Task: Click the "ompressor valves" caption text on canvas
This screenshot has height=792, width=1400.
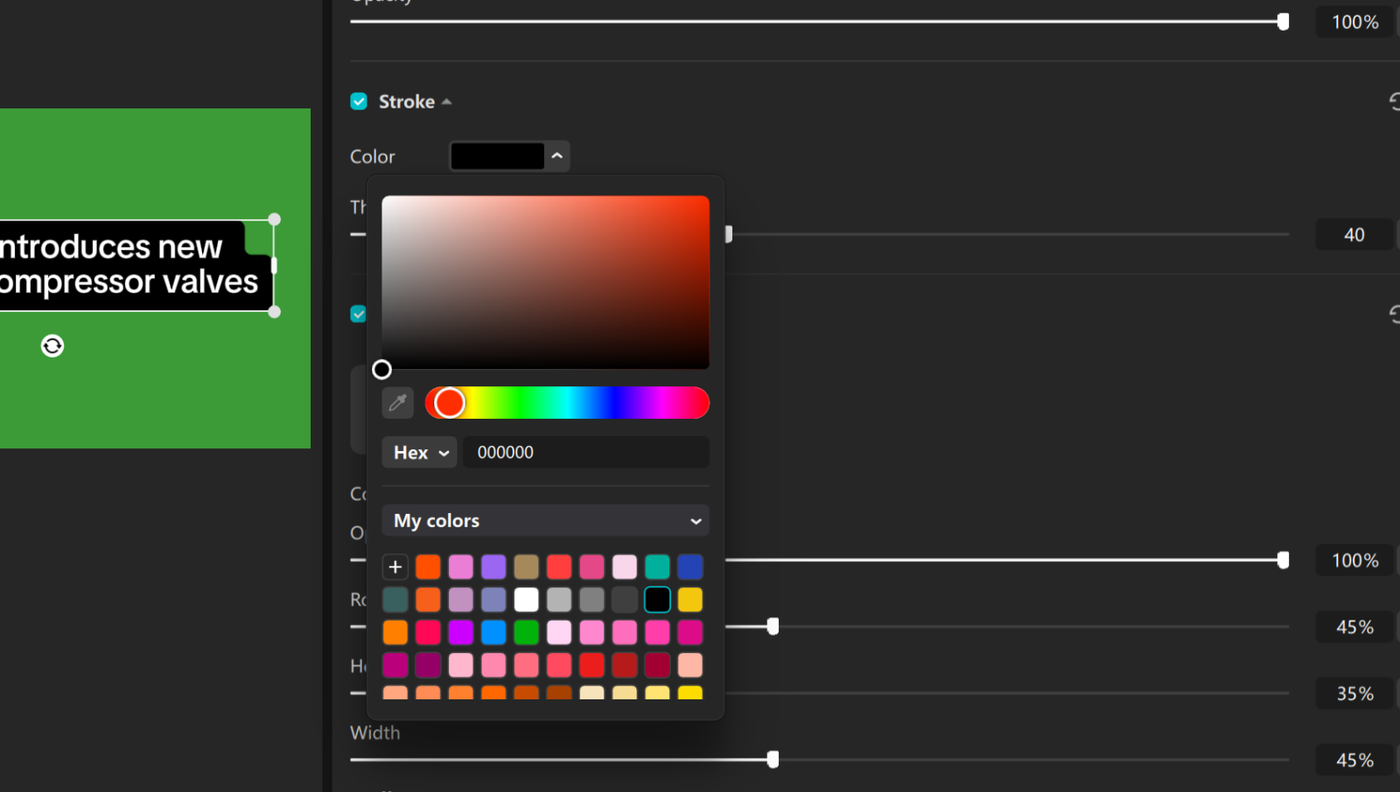Action: click(x=130, y=282)
